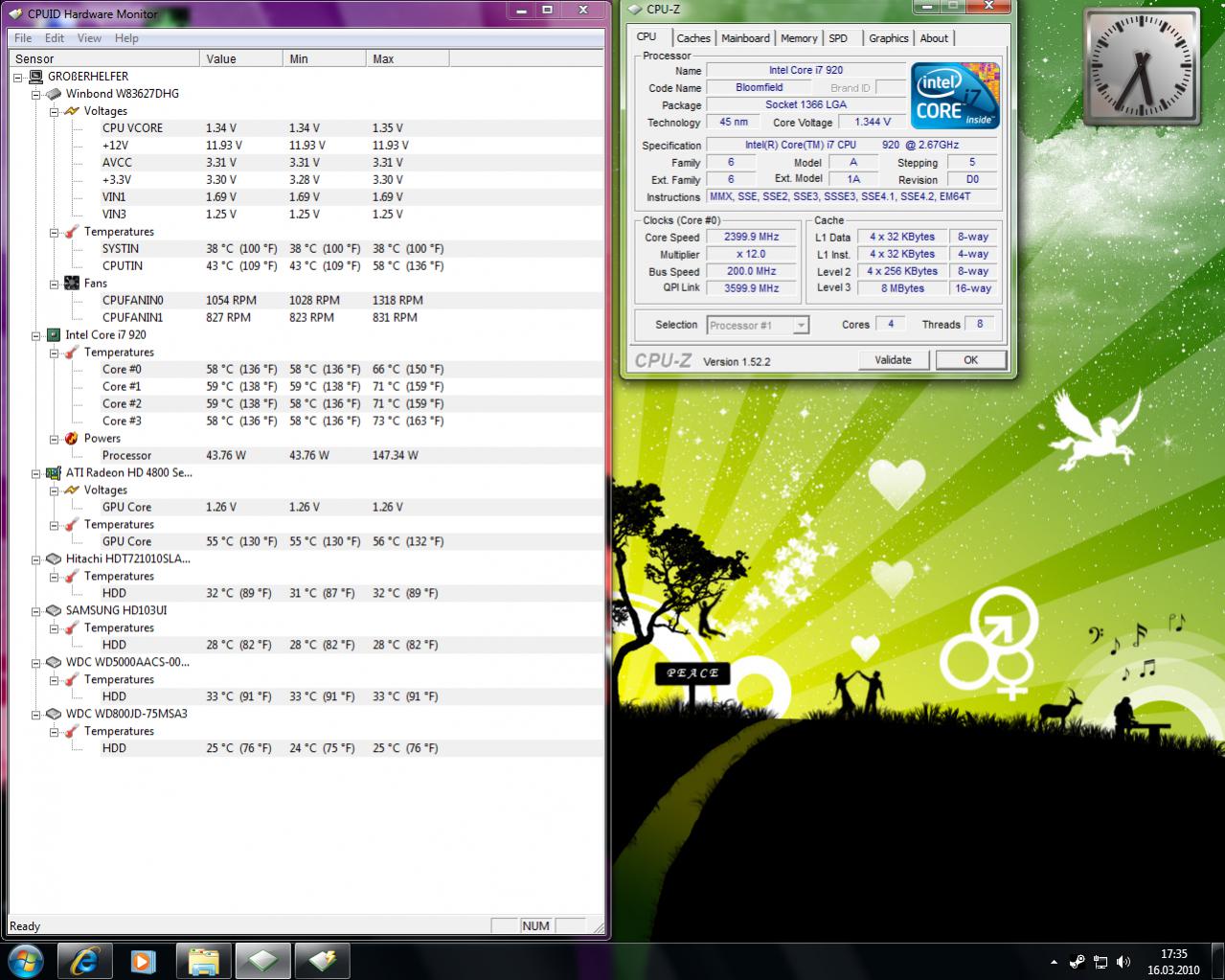Screen dimensions: 1225x980
Task: Select the CPUFANIN0 fan row
Action: click(352, 301)
